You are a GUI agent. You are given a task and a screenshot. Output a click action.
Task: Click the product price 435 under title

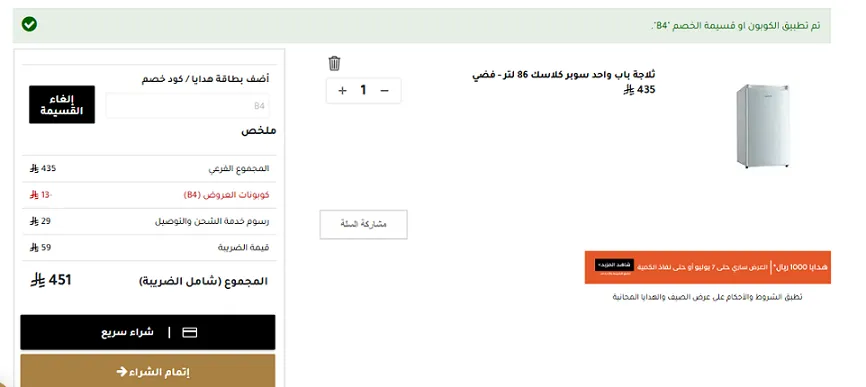click(640, 89)
